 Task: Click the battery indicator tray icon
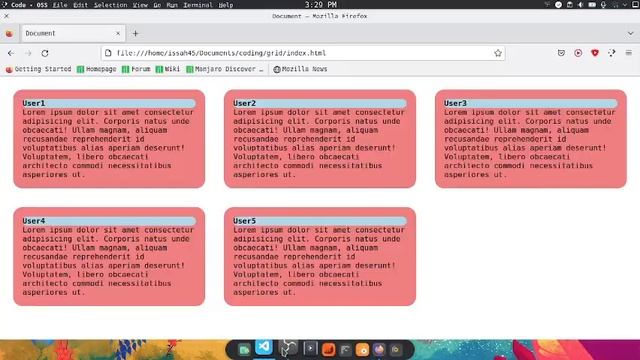[592, 5]
